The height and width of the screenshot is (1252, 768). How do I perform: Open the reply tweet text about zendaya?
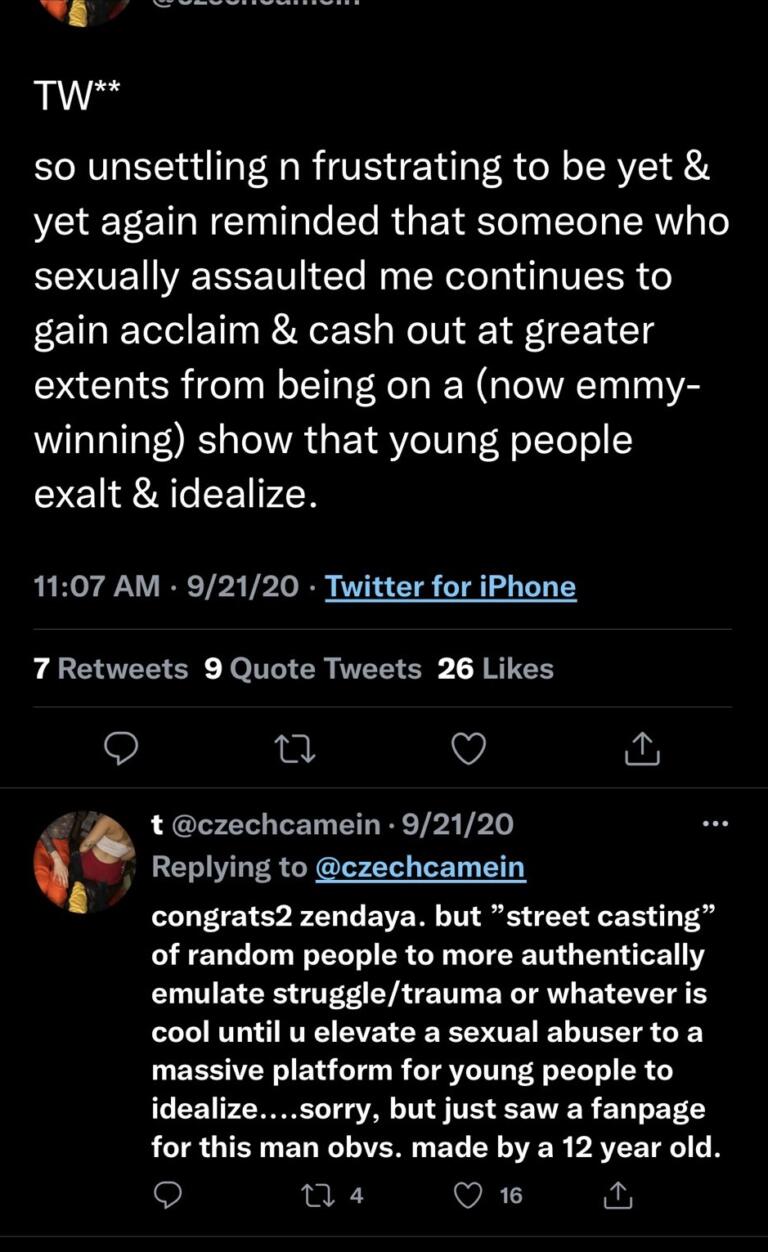click(x=435, y=1032)
